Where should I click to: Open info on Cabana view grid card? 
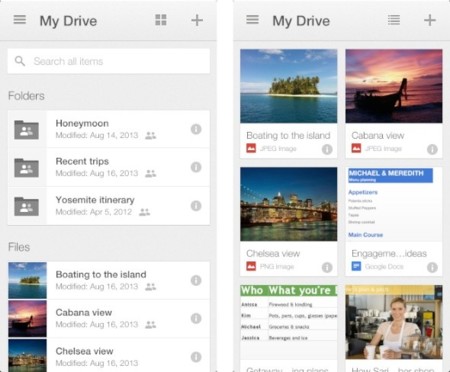click(432, 149)
